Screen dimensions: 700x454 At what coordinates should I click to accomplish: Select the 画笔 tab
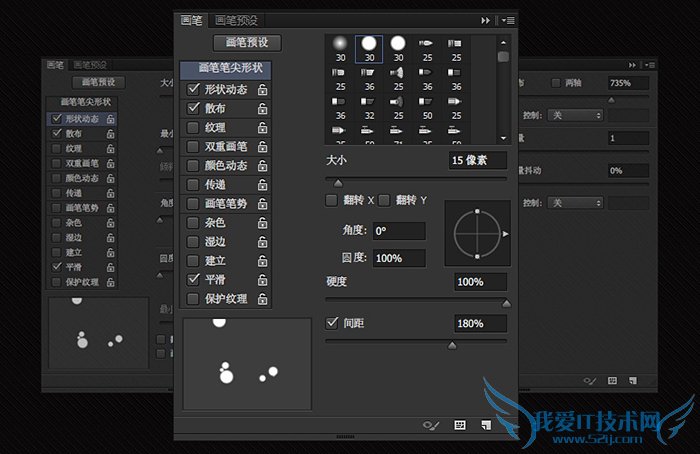pos(191,19)
